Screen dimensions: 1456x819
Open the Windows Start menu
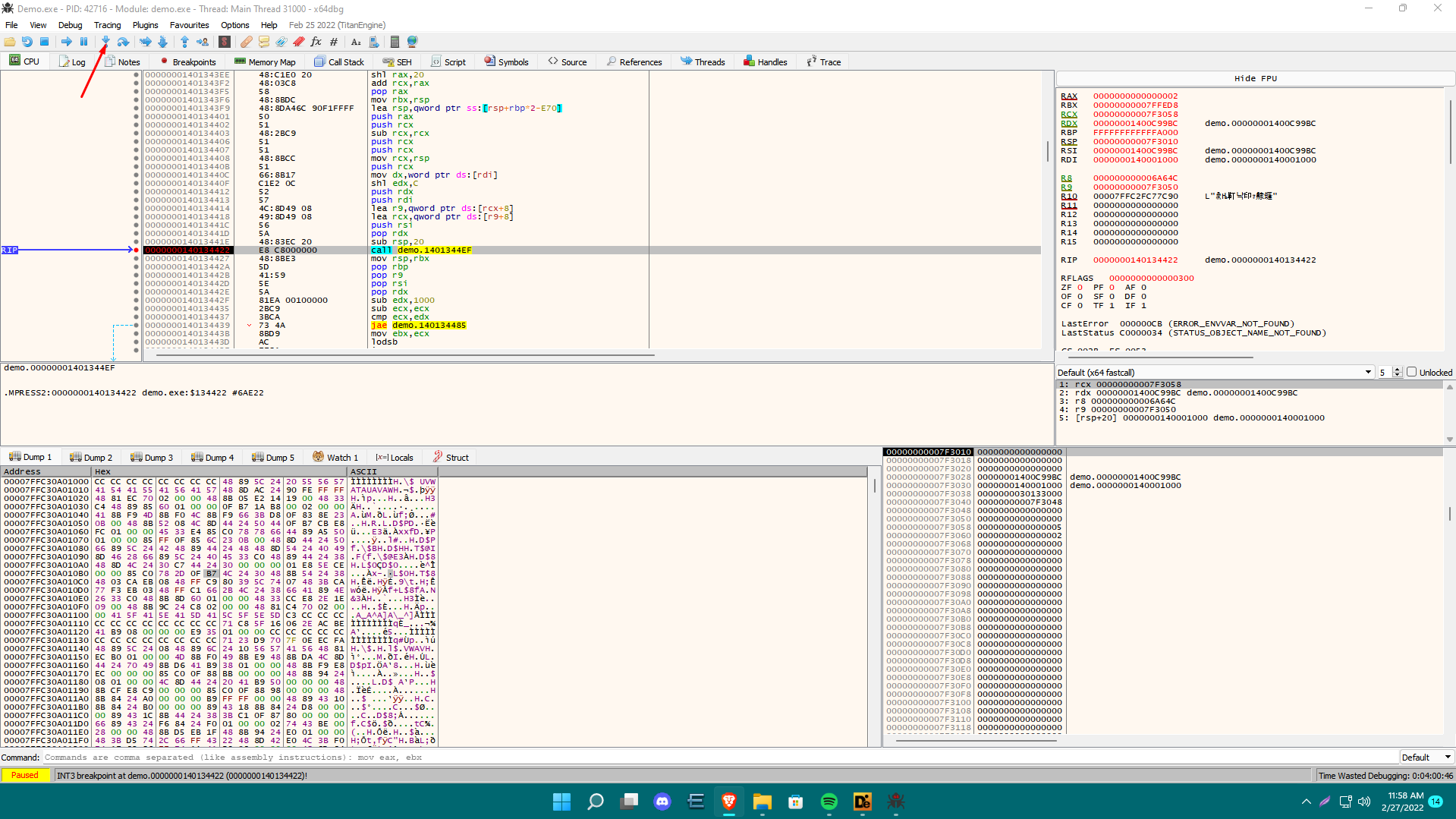(561, 802)
